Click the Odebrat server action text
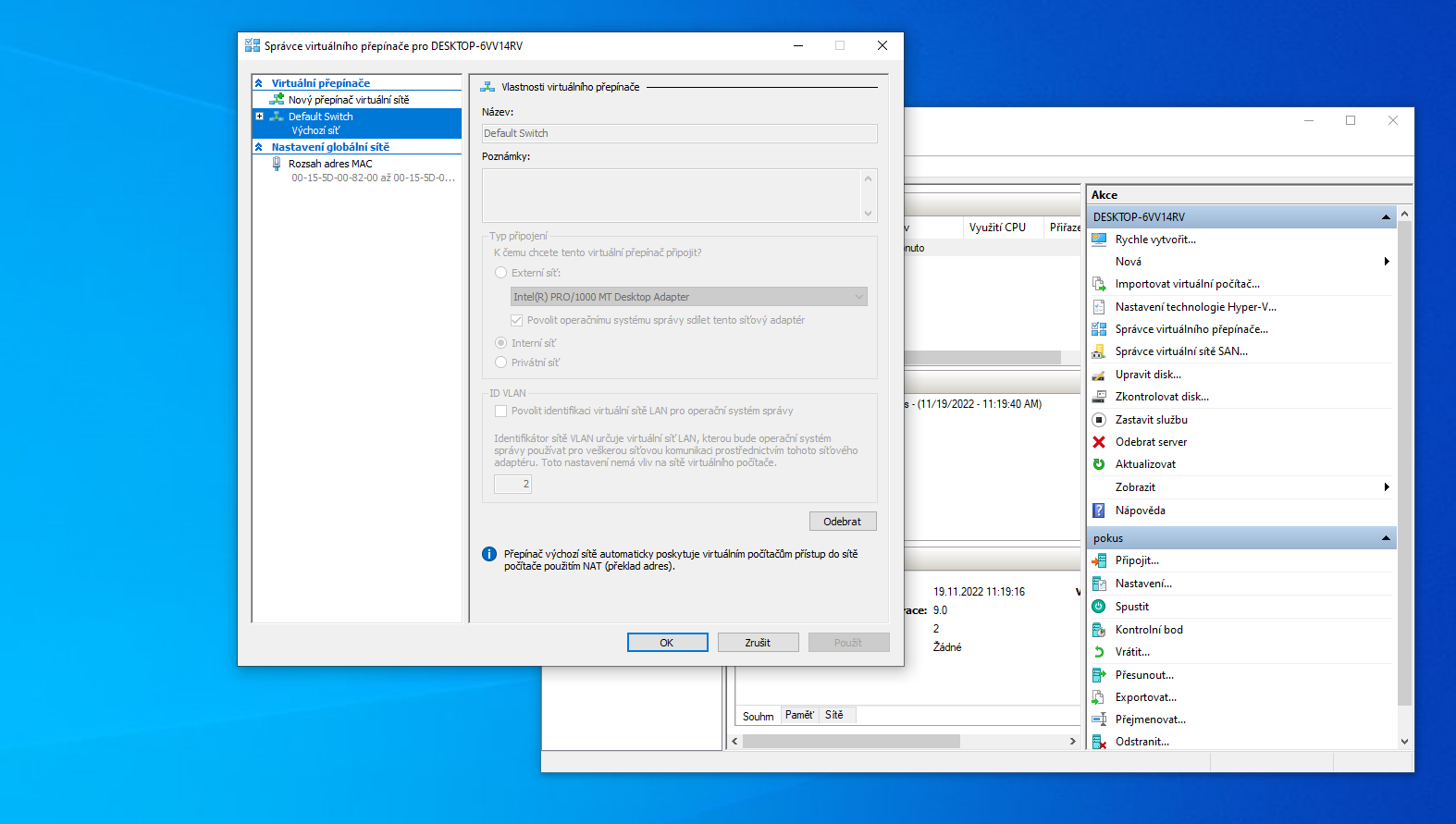The width and height of the screenshot is (1456, 824). click(1151, 442)
